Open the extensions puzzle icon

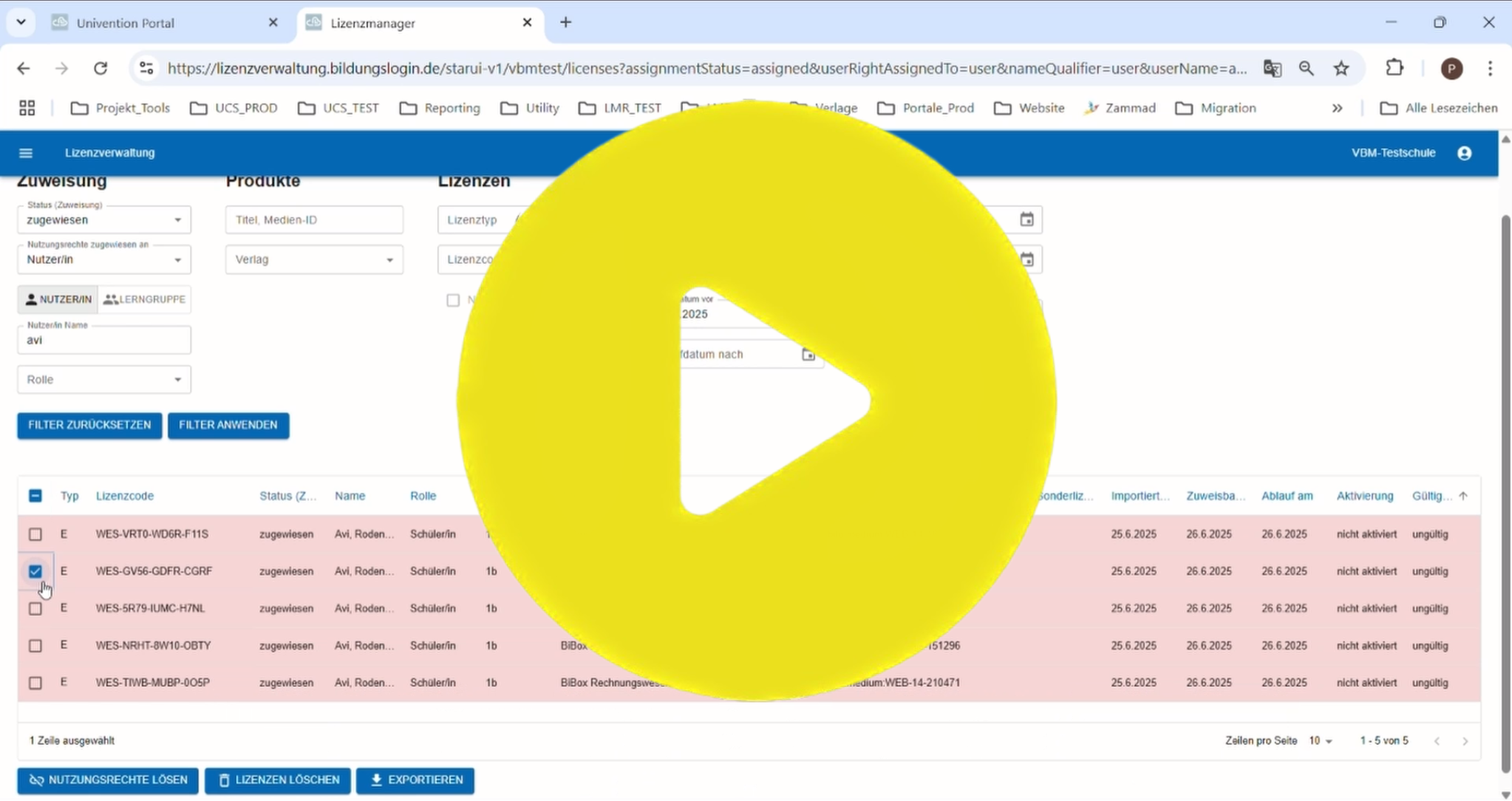pyautogui.click(x=1394, y=68)
